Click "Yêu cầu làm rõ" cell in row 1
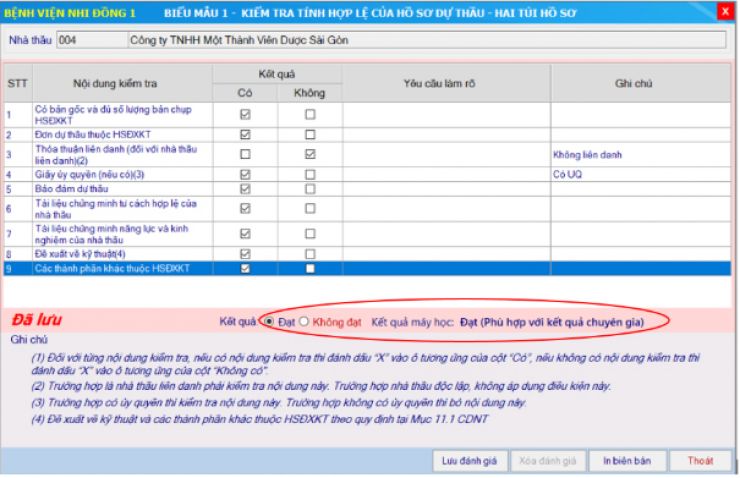740x478 pixels. click(445, 114)
